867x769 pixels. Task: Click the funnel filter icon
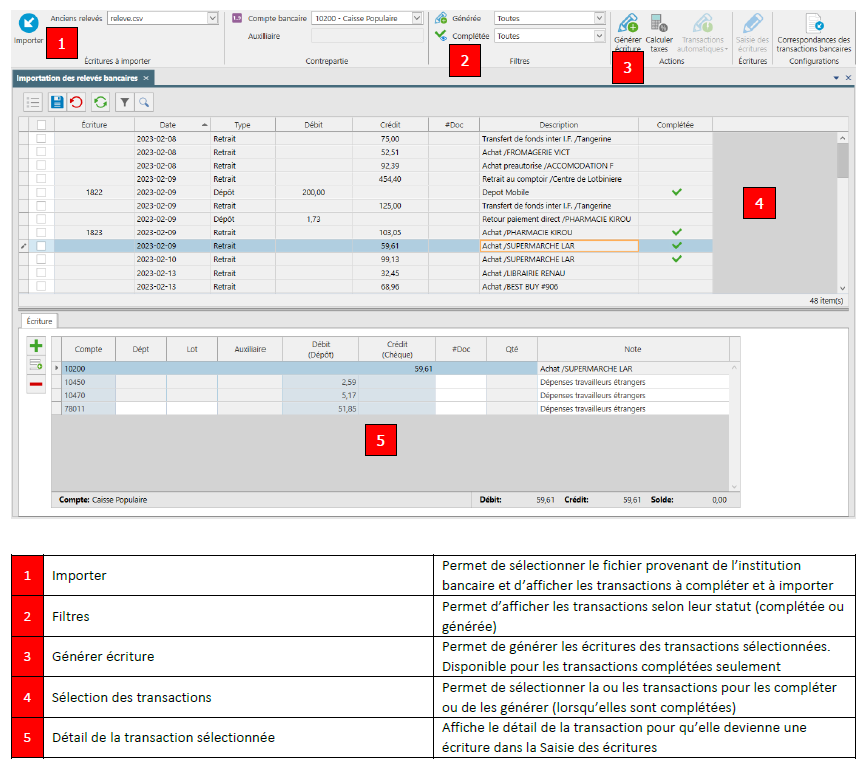tap(124, 102)
